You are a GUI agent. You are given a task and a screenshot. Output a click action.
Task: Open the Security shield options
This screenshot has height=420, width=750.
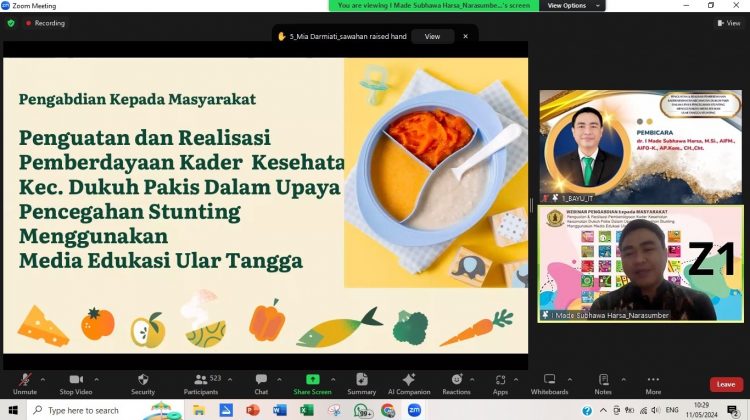tap(143, 383)
